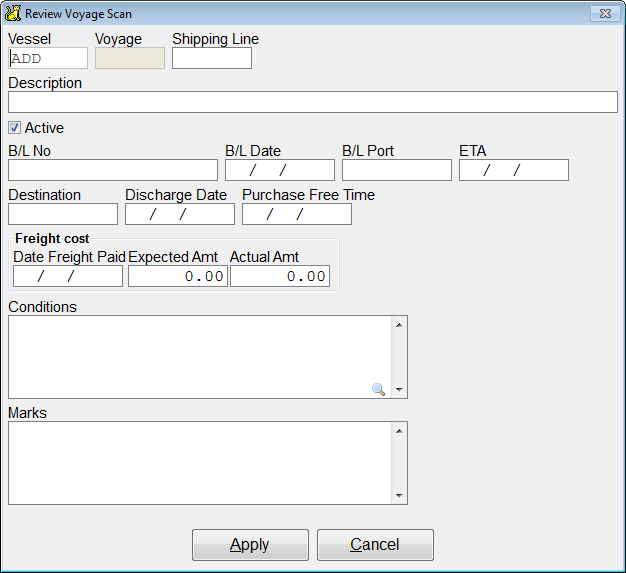This screenshot has height=573, width=626.
Task: Click Conditions scrollbar up arrow
Action: (x=399, y=325)
